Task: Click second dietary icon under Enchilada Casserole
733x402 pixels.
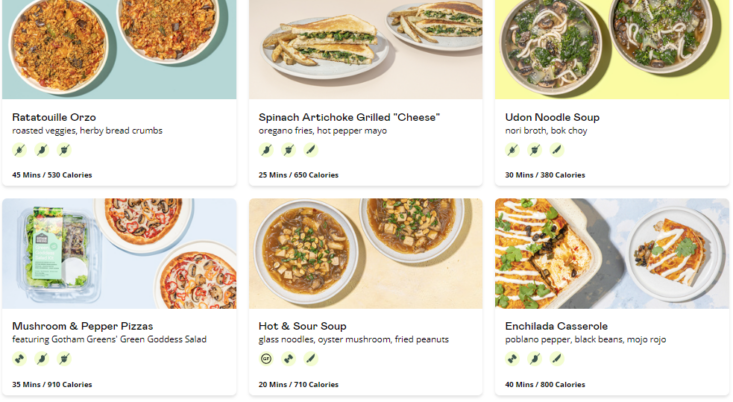Action: pyautogui.click(x=535, y=359)
